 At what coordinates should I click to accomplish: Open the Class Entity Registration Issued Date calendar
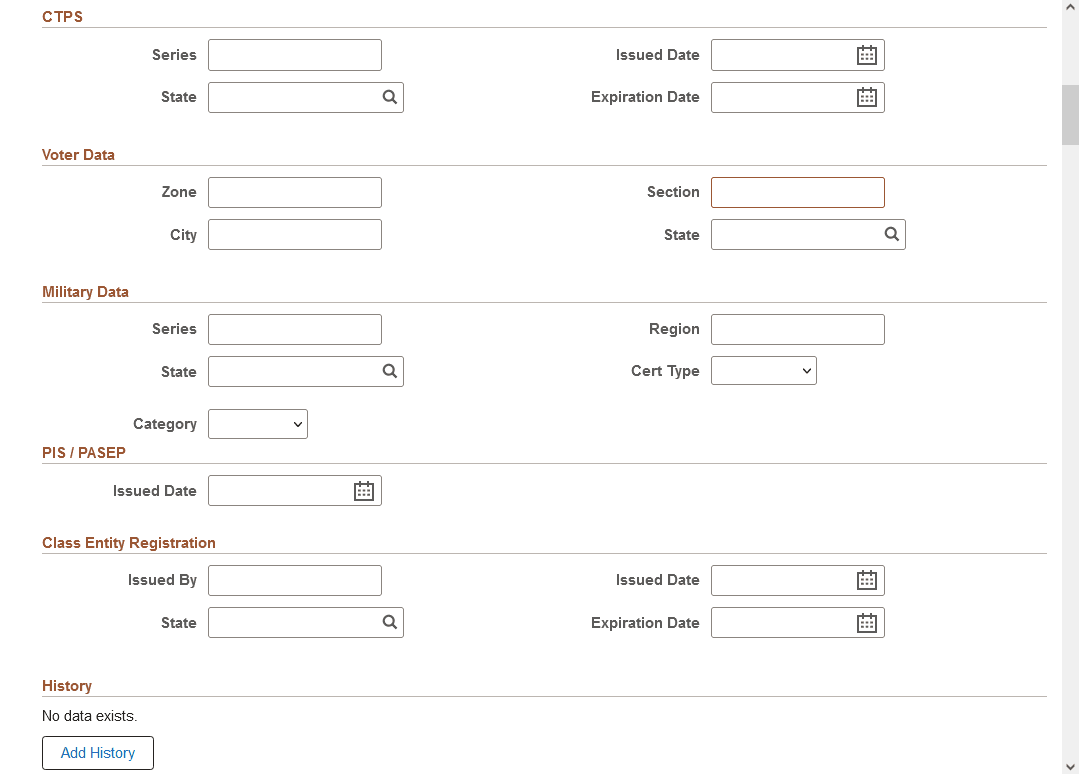(x=866, y=580)
